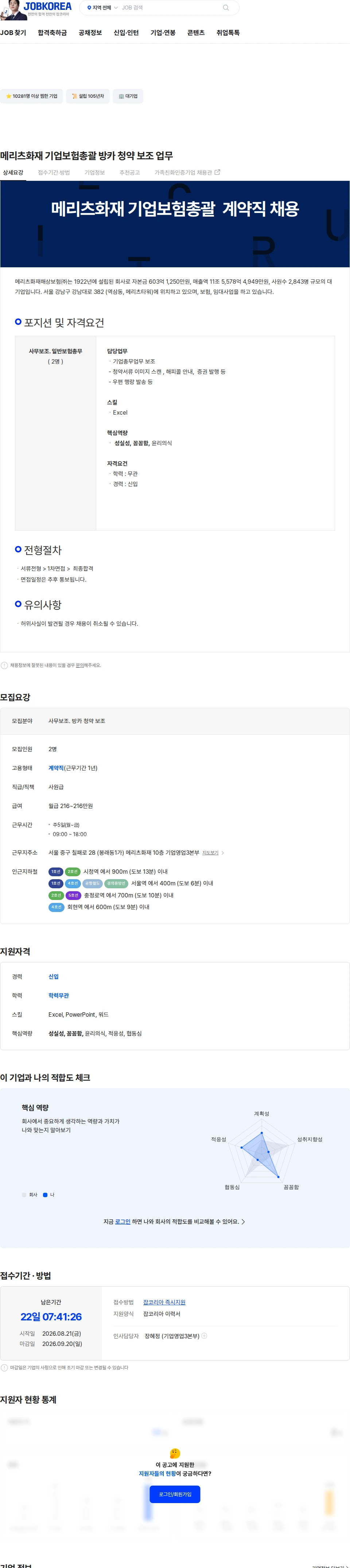Open the 콘텐츠 menu

pyautogui.click(x=196, y=33)
